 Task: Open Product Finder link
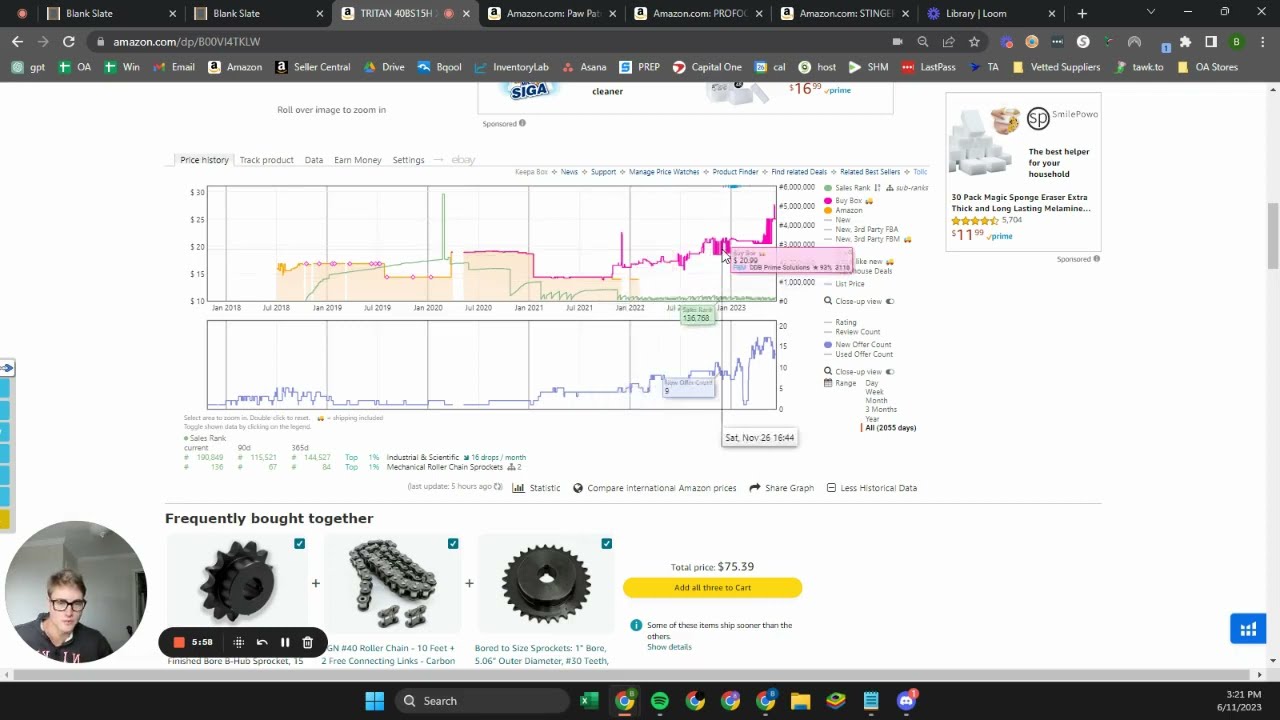(x=735, y=172)
